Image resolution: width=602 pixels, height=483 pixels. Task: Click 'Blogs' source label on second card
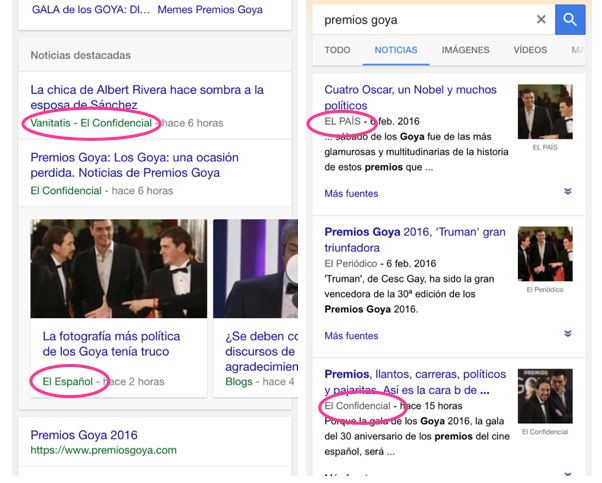(x=239, y=382)
